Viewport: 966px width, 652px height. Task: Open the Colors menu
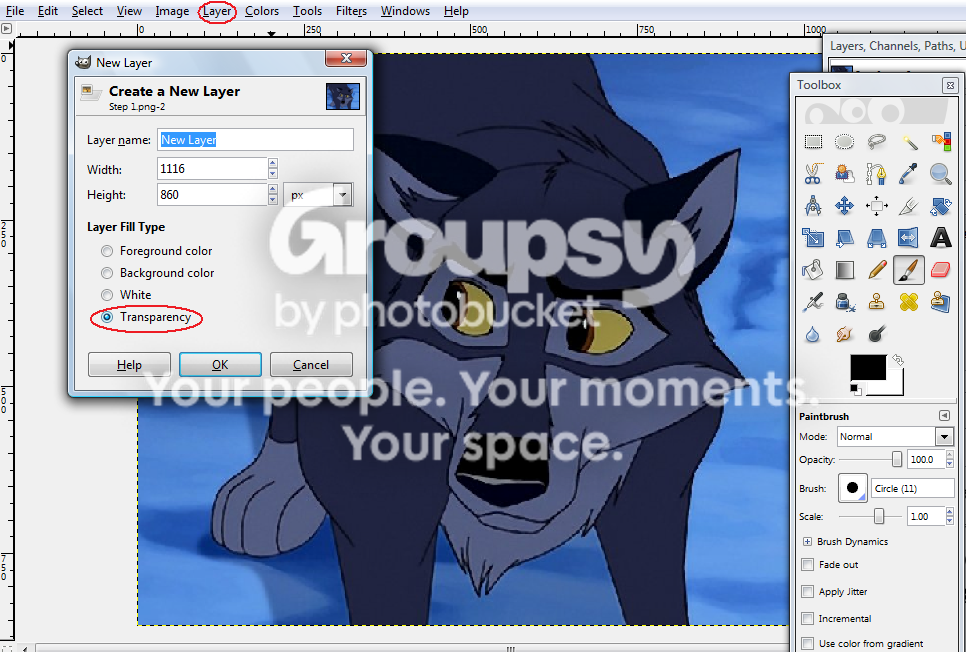(x=262, y=11)
